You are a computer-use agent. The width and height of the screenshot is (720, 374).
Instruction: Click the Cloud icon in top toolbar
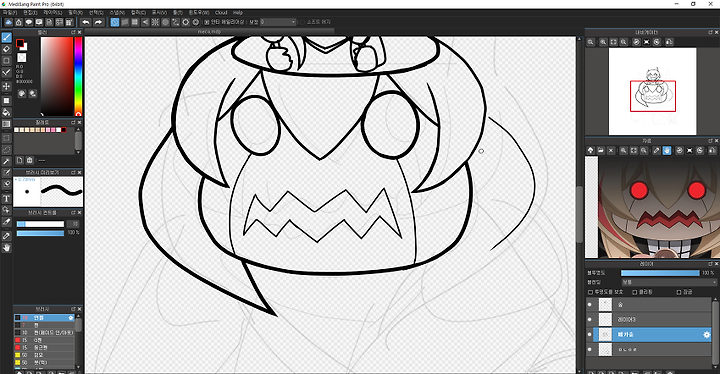[x=8, y=22]
